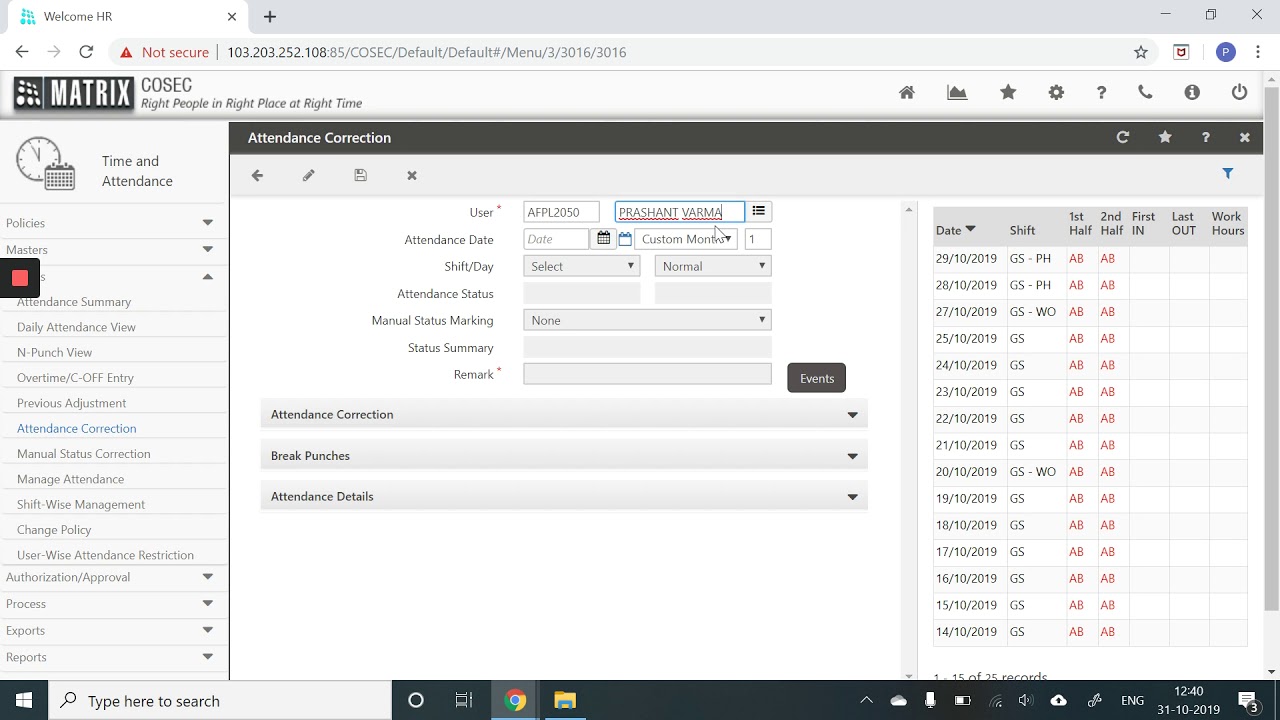Click the pencil edit toolbar icon
This screenshot has height=720, width=1280.
coord(309,175)
